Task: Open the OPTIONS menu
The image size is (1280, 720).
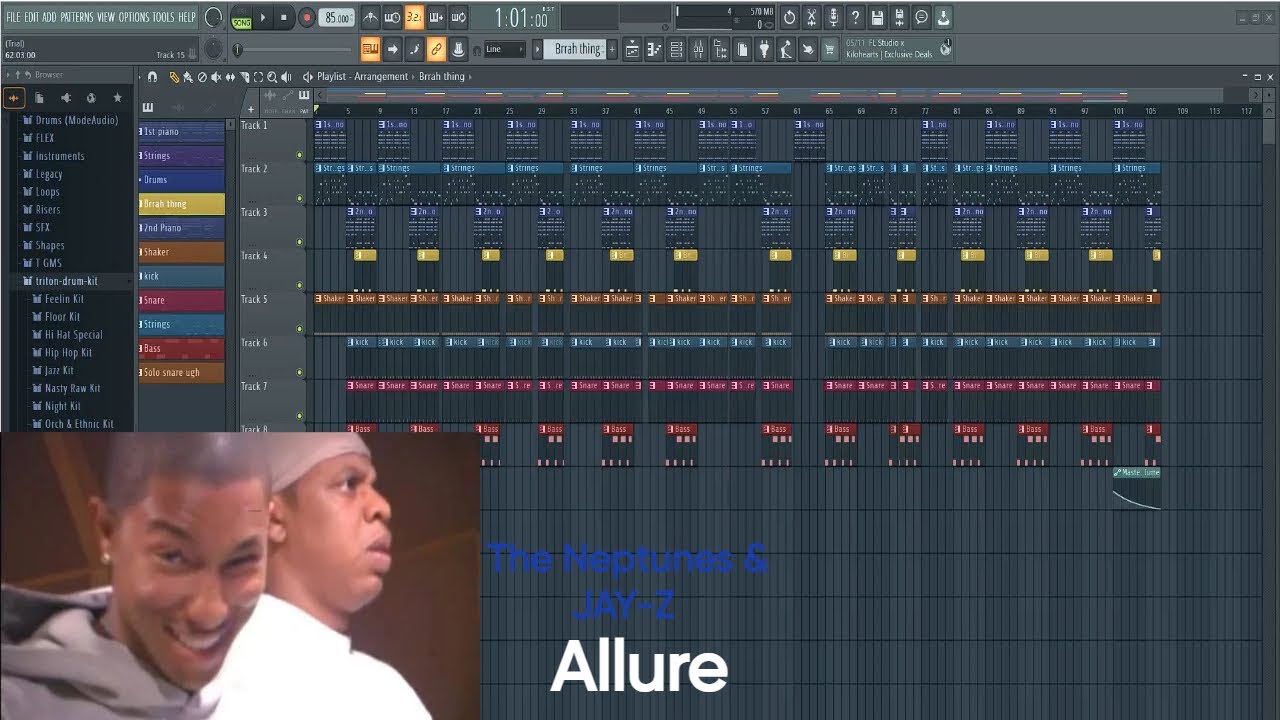Action: [x=134, y=17]
